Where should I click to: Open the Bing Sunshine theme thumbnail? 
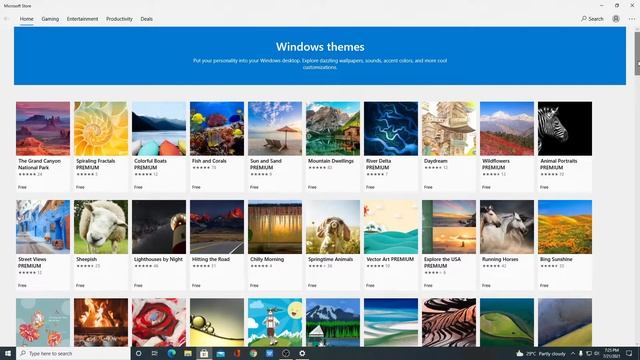[x=564, y=227]
